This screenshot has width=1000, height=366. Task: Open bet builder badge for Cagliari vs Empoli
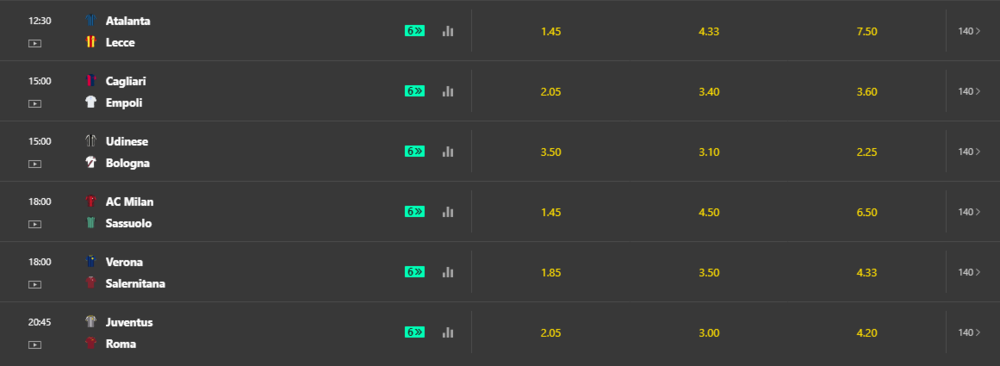tap(415, 91)
